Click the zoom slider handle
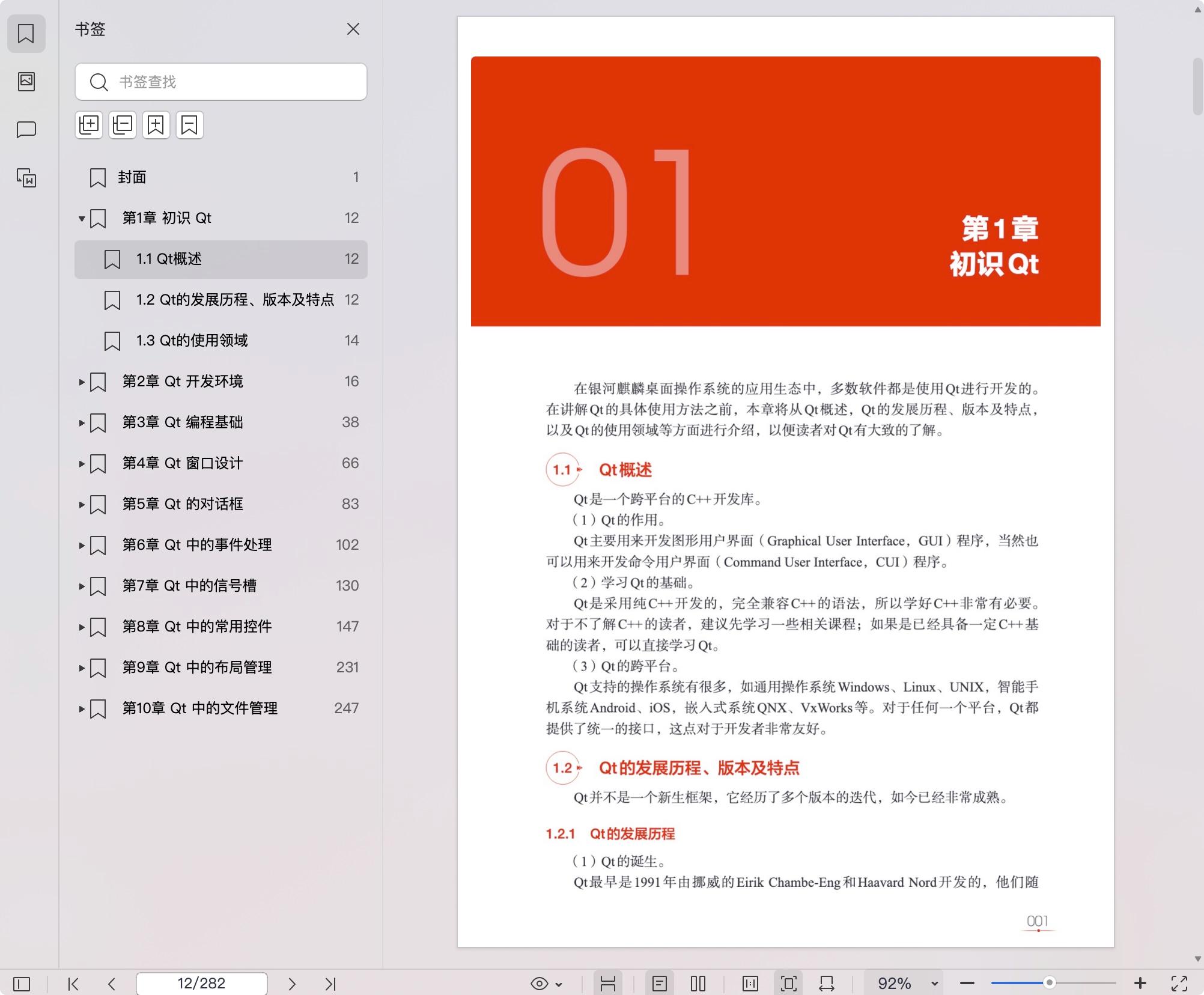Screen dimensions: 1204x995 1049,983
